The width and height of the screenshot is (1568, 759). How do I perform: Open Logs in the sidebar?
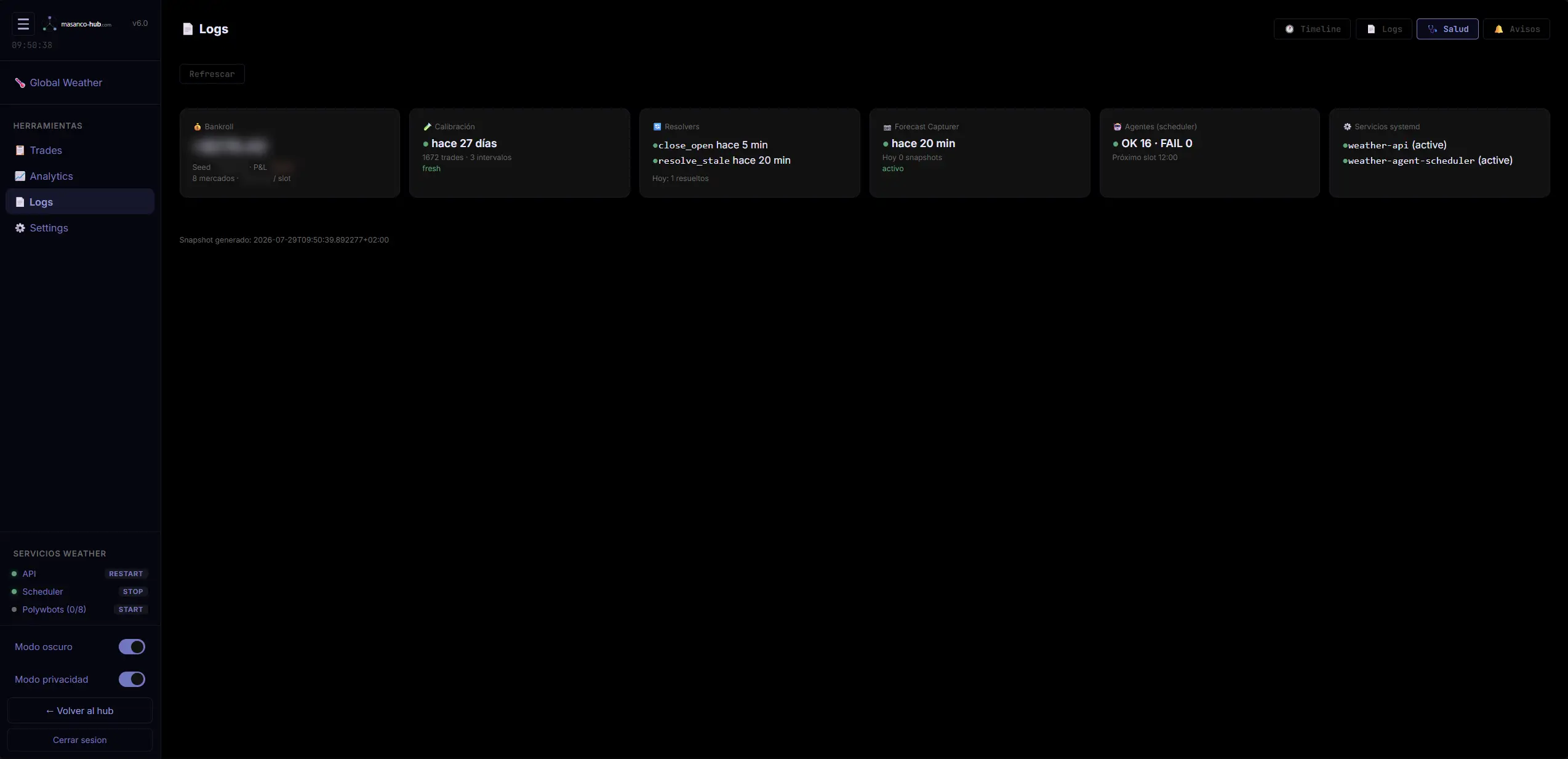(x=80, y=202)
